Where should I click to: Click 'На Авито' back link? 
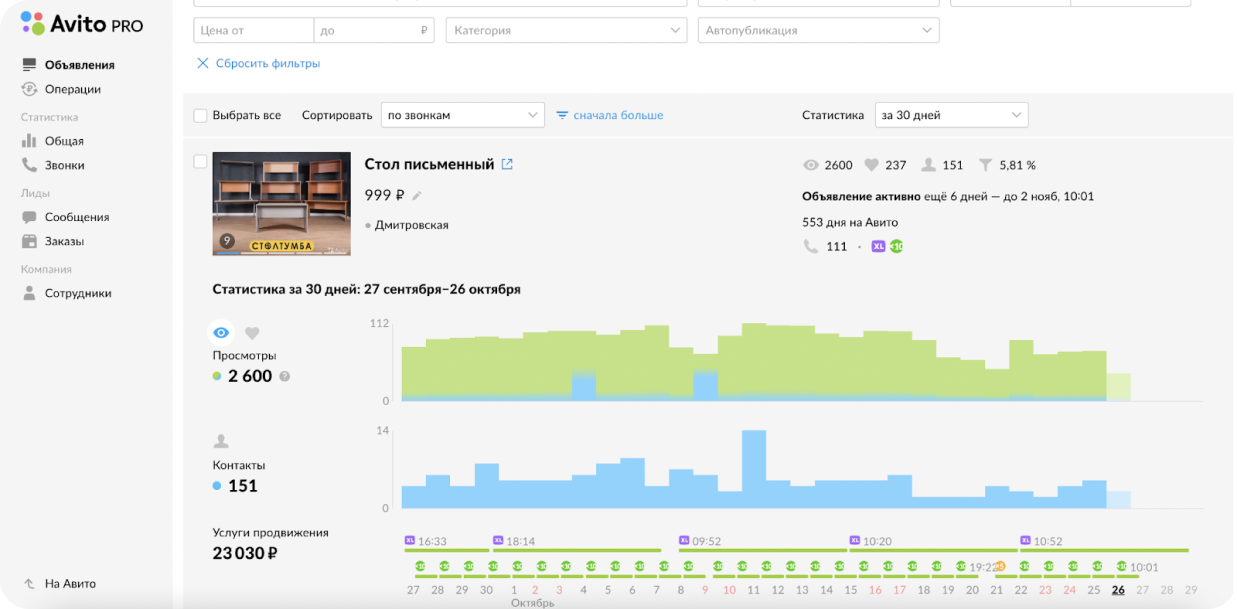click(70, 583)
